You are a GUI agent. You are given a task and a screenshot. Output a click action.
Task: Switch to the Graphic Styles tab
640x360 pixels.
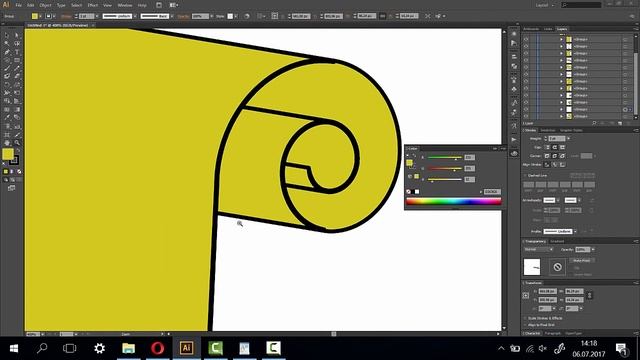[571, 130]
